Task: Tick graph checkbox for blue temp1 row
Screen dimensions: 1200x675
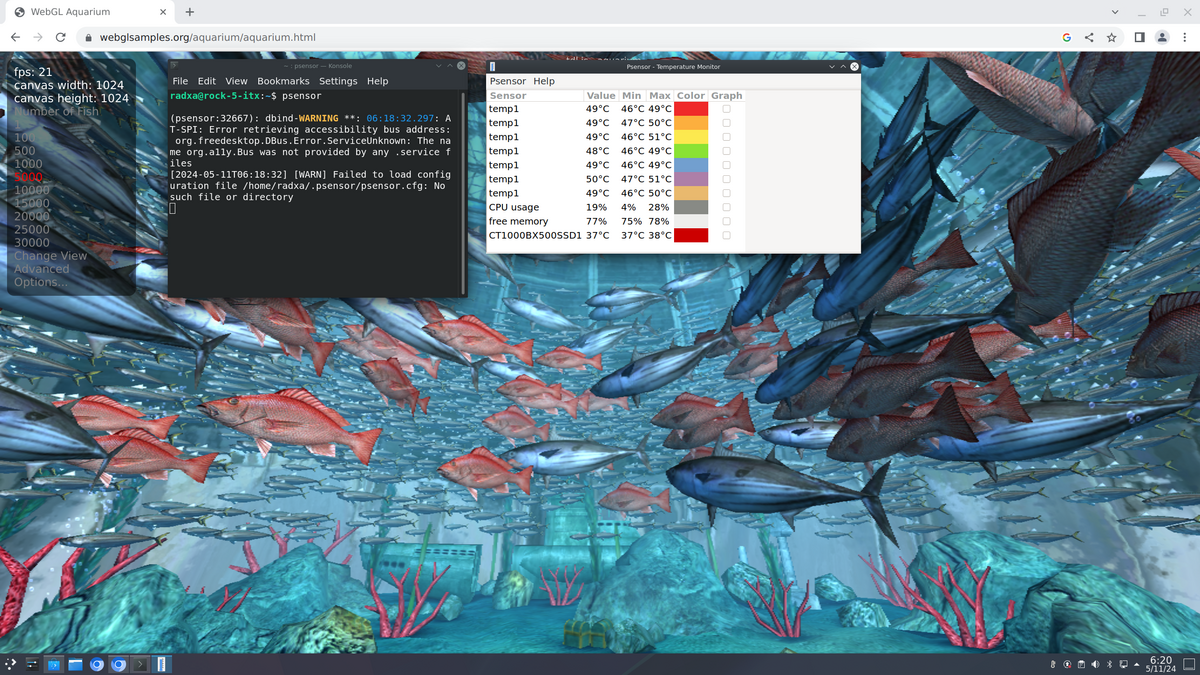Action: 727,165
